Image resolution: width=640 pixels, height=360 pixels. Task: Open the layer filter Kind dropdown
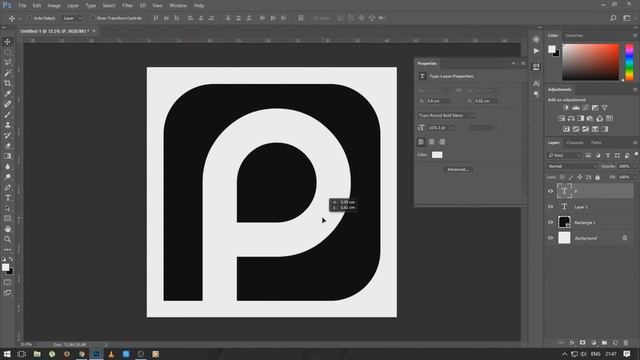point(564,156)
